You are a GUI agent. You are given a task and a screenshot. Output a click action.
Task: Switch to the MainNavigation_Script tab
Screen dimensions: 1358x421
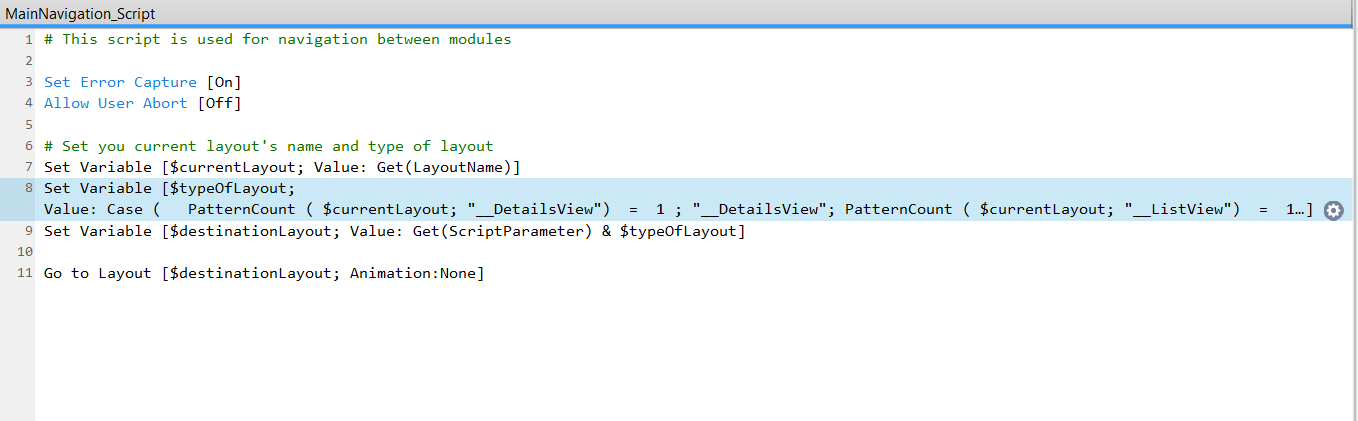pyautogui.click(x=80, y=14)
